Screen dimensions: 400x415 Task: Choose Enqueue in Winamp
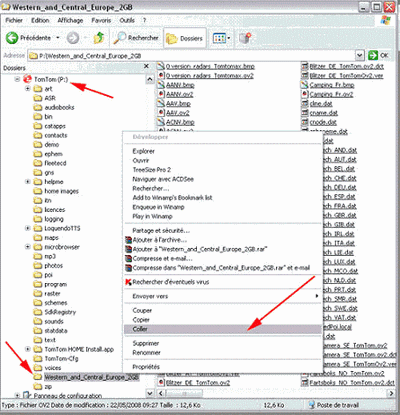(x=158, y=207)
